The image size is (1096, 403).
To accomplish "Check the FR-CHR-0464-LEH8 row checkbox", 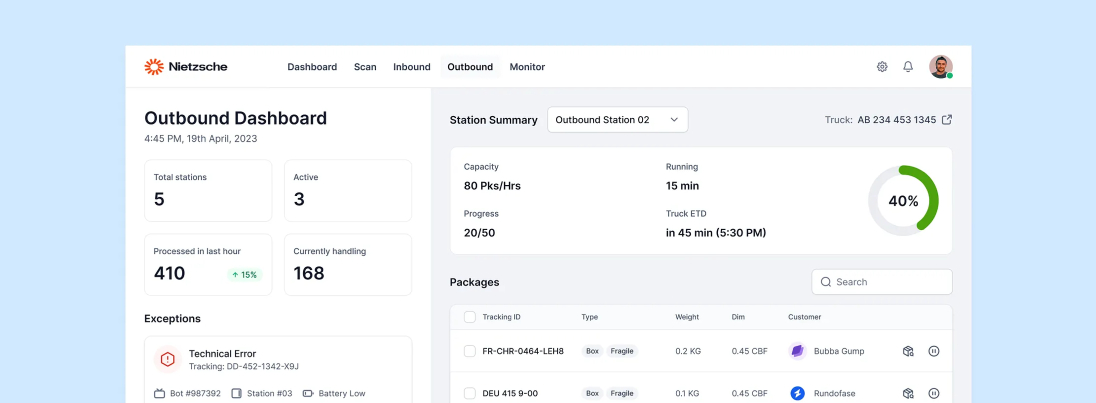I will pyautogui.click(x=470, y=351).
